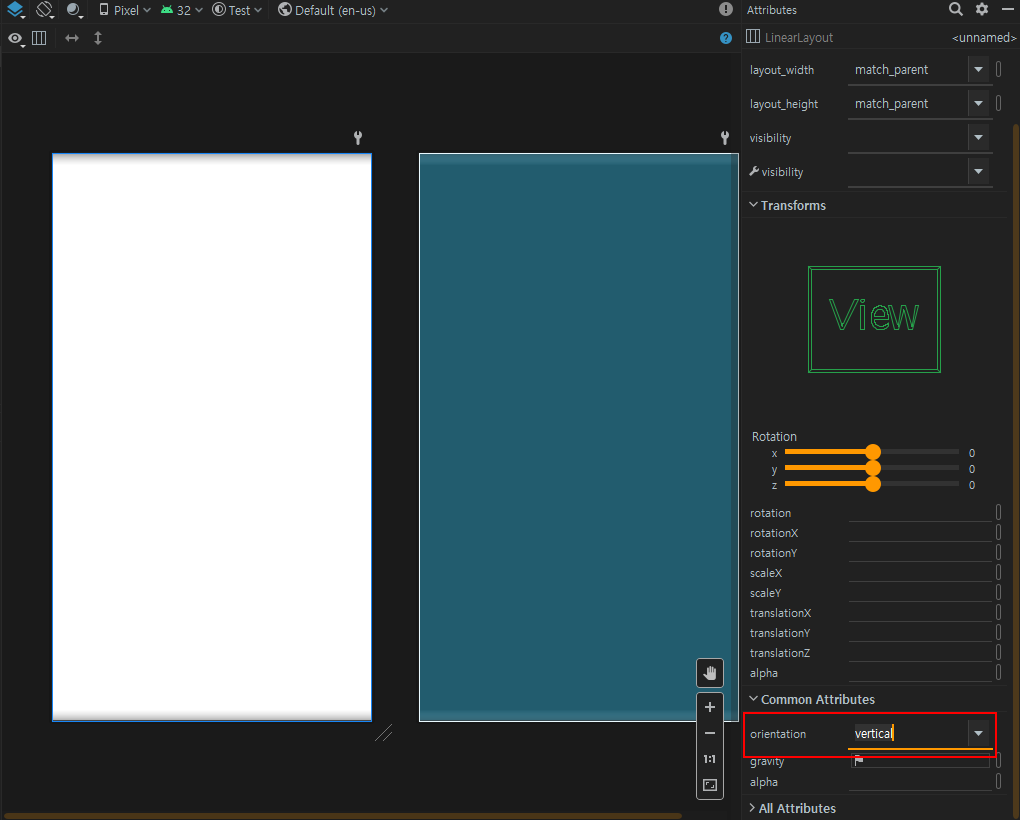The image size is (1020, 820).
Task: Open the layout_width value dropdown
Action: pyautogui.click(x=978, y=69)
